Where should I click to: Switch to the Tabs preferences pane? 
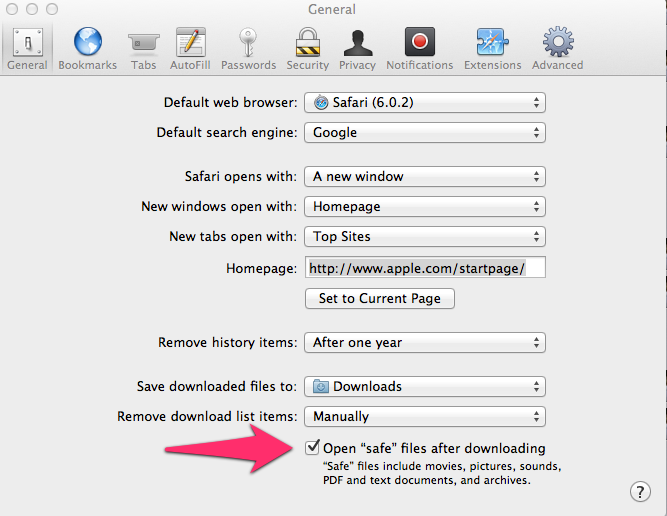click(143, 48)
